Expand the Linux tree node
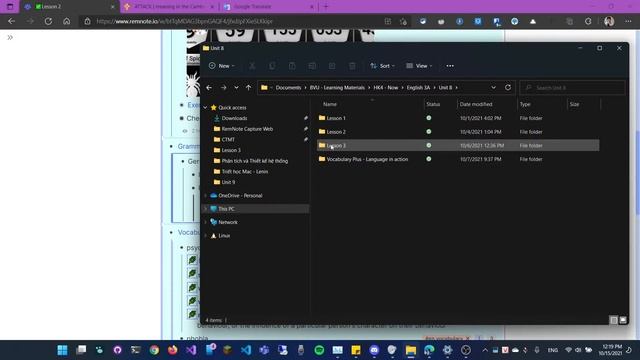Screen dimensions: 640x360 pos(205,236)
